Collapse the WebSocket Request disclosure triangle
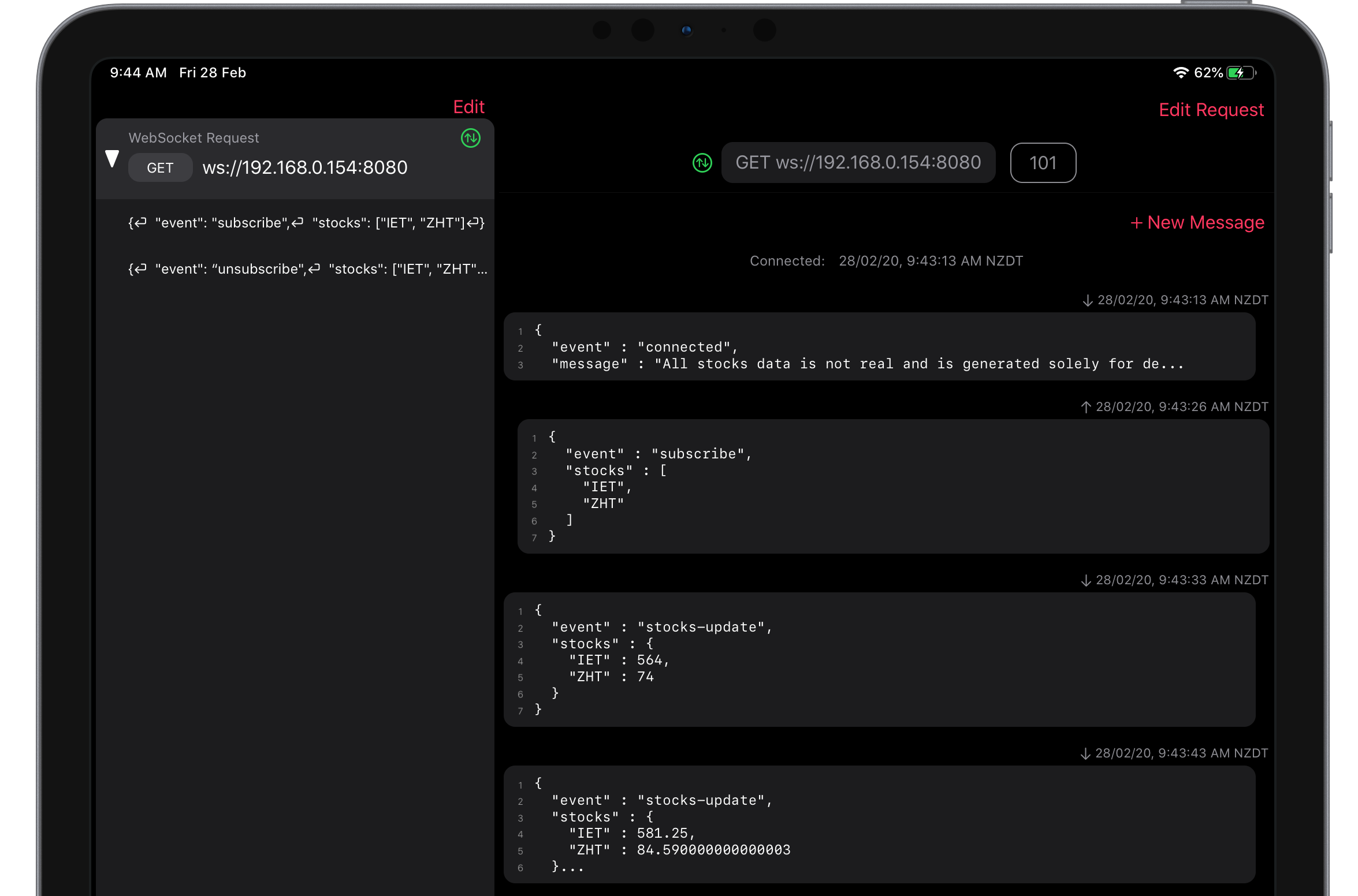 click(112, 159)
